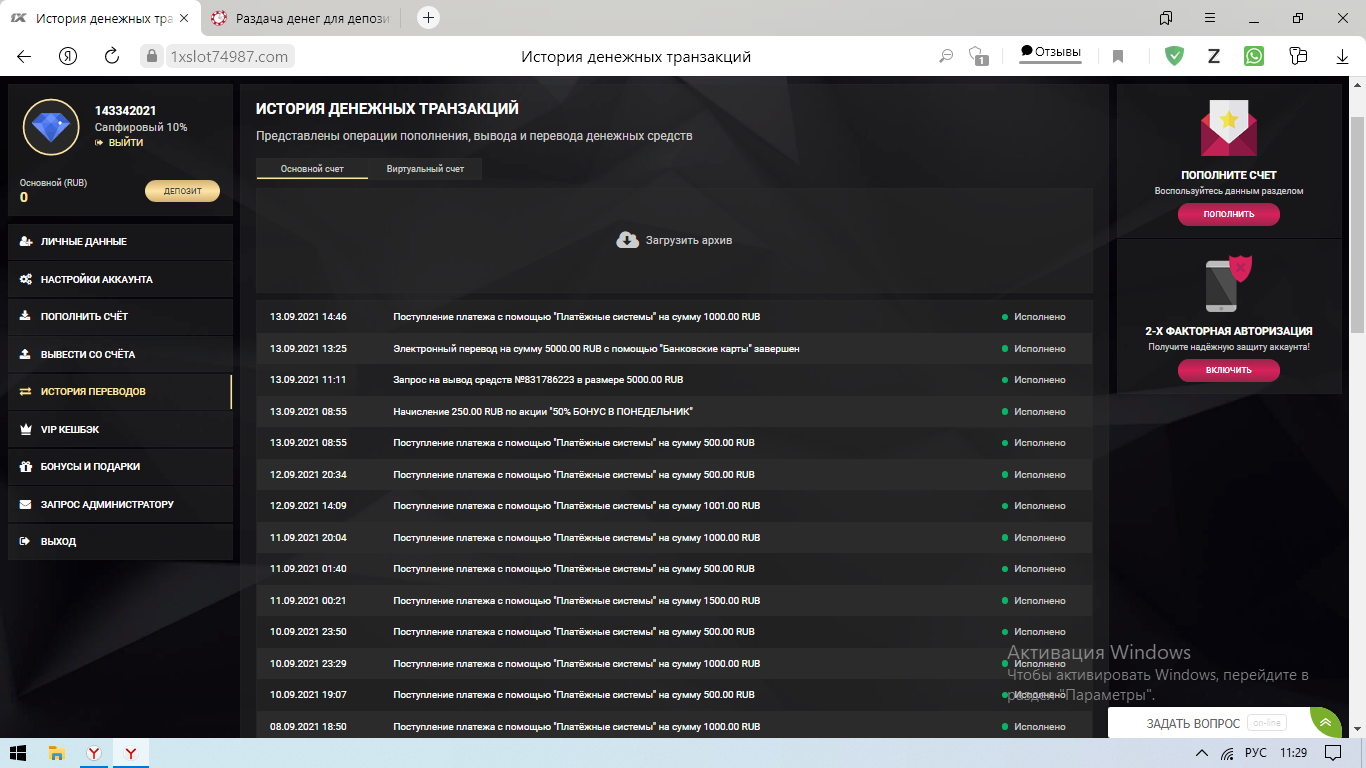This screenshot has height=768, width=1366.
Task: Reload the current page
Action: [x=112, y=56]
